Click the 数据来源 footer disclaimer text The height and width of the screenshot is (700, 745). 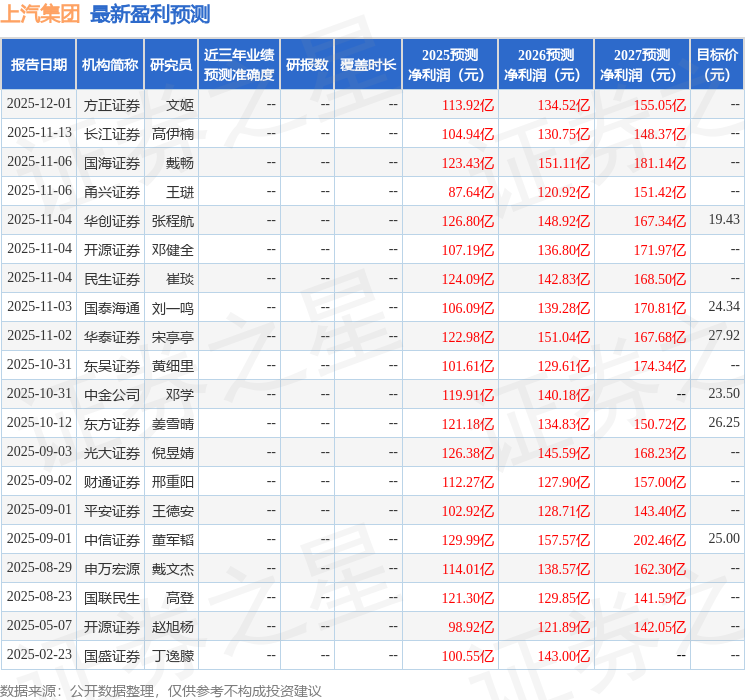[x=161, y=690]
